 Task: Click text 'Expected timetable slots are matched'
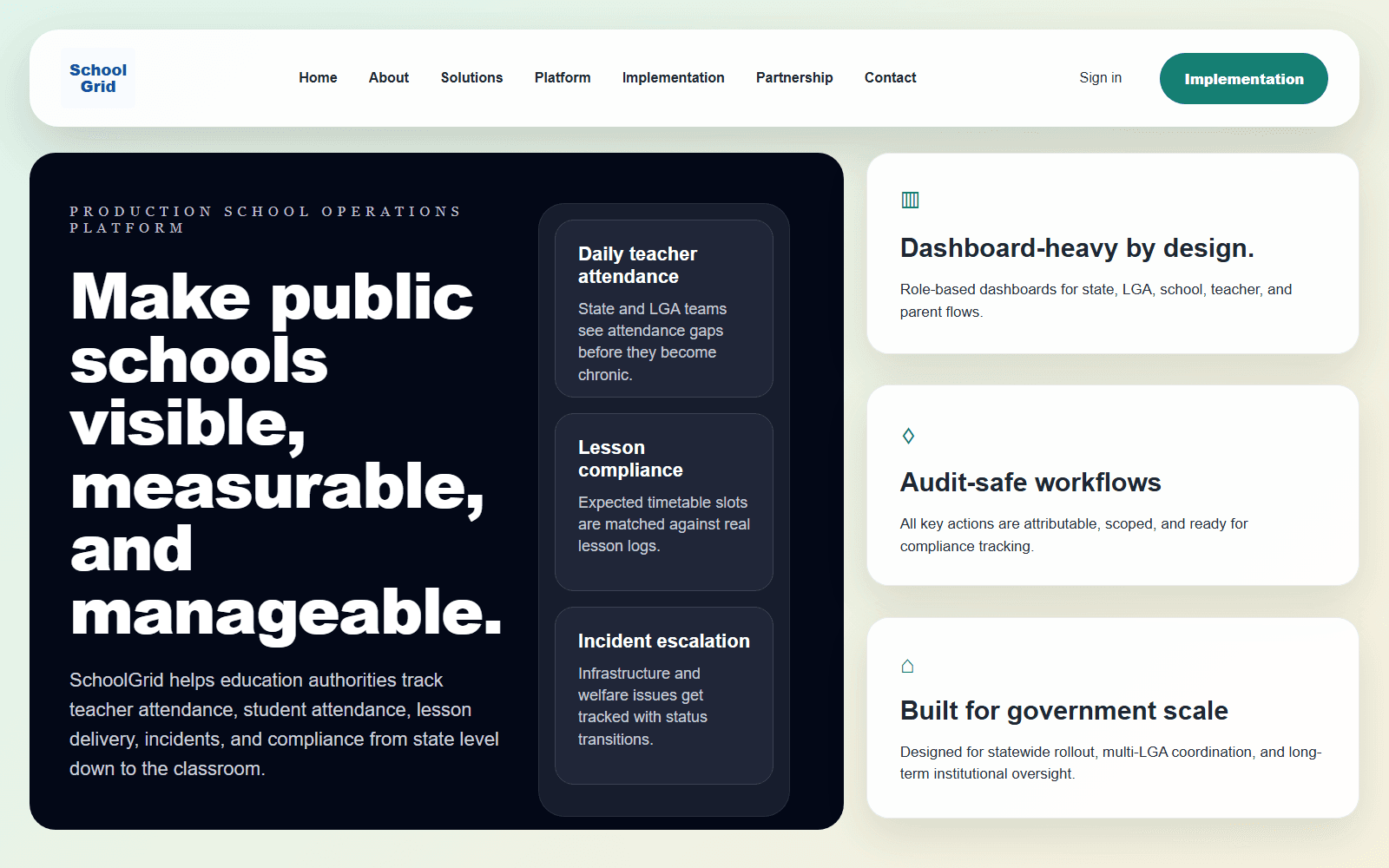point(664,523)
